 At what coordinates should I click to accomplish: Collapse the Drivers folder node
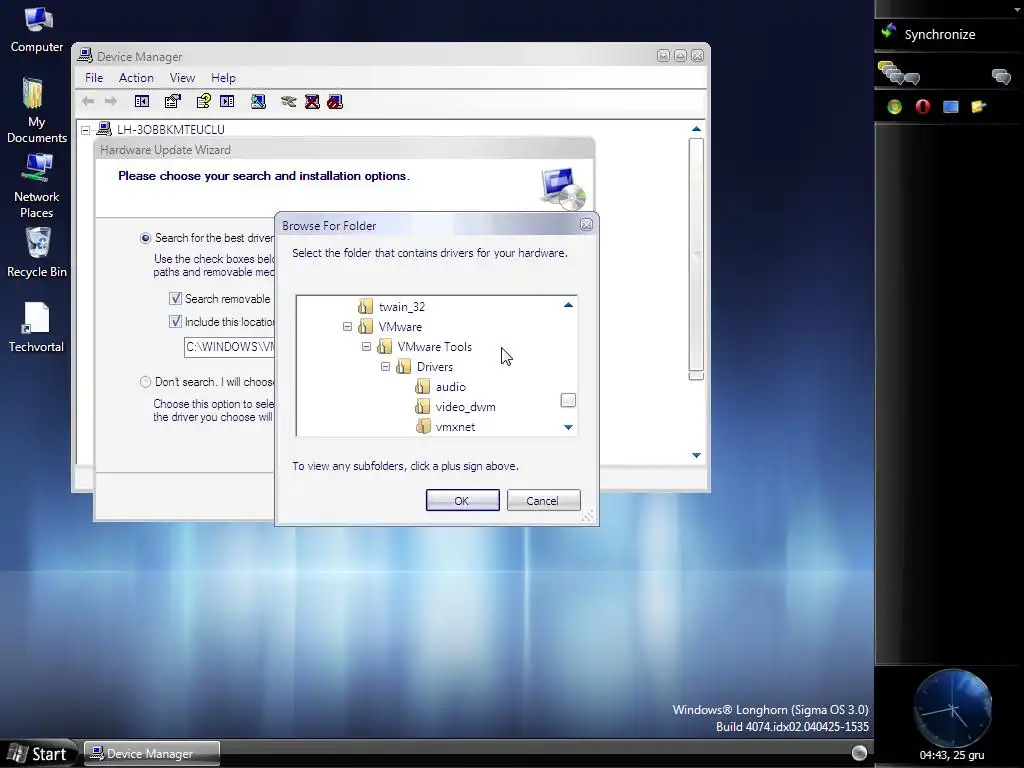click(385, 367)
